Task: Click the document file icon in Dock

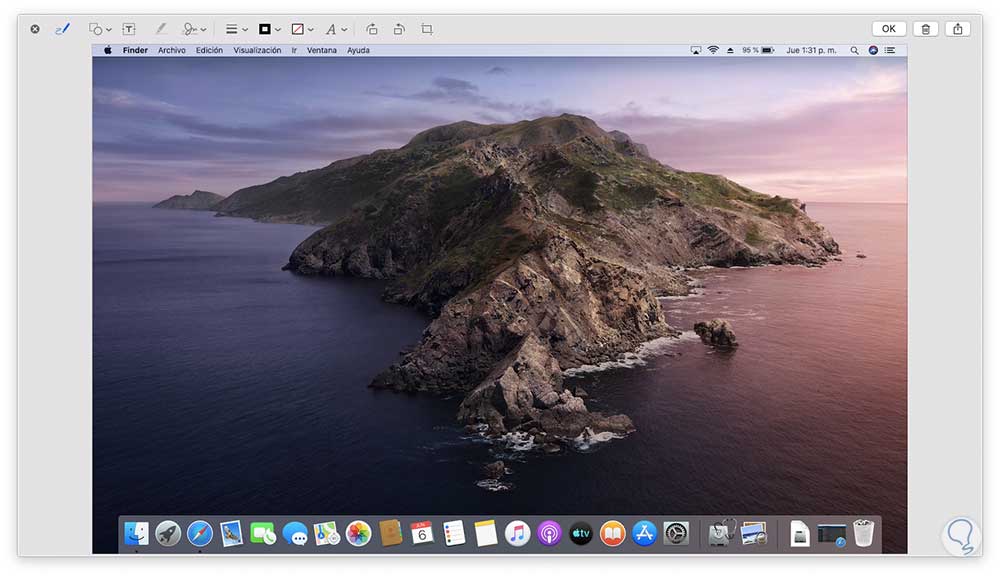Action: tap(800, 534)
